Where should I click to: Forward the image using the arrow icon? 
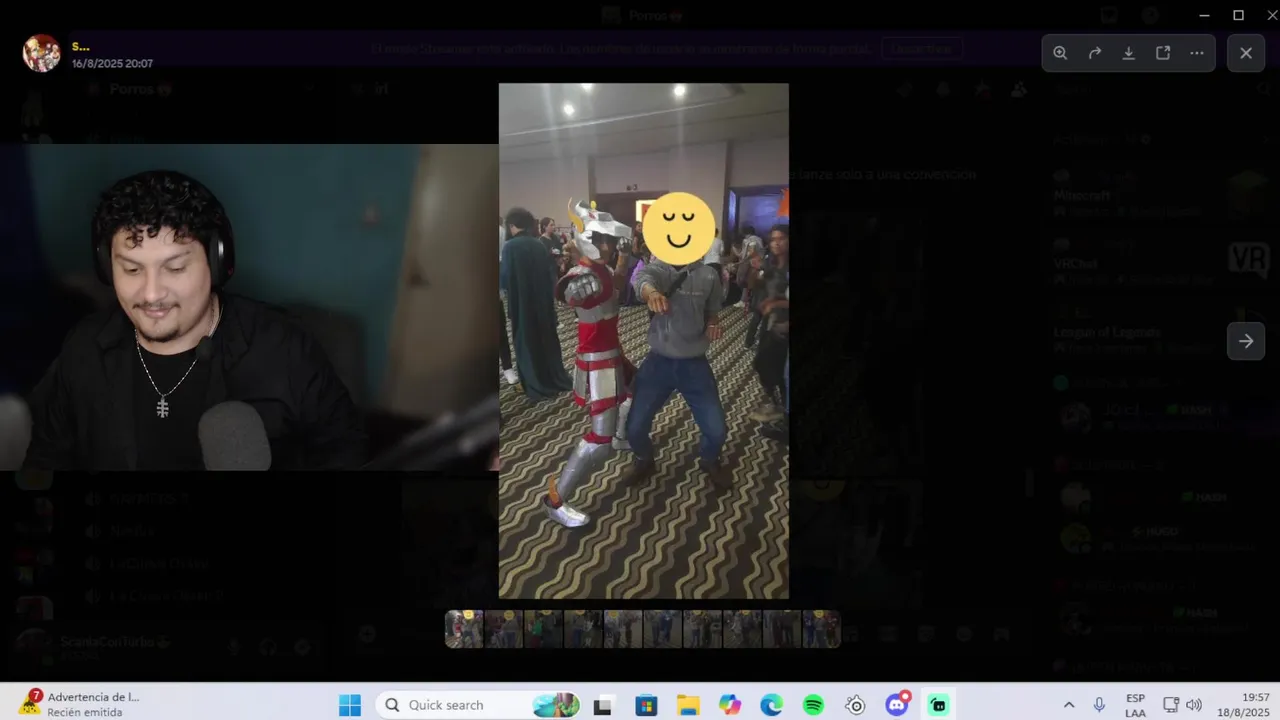click(1095, 53)
